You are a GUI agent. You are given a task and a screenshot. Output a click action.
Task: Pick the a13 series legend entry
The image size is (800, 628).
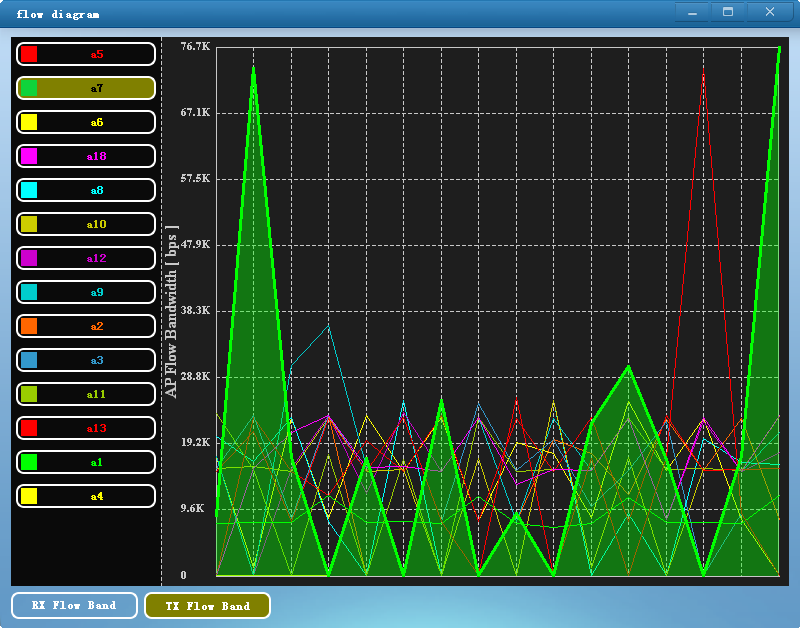[x=86, y=428]
